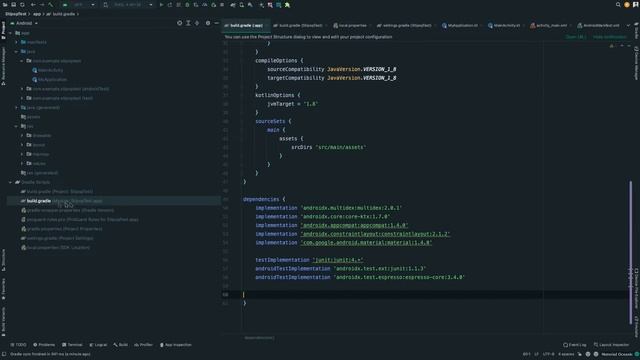Open the Resource Manager side tab

3,66
